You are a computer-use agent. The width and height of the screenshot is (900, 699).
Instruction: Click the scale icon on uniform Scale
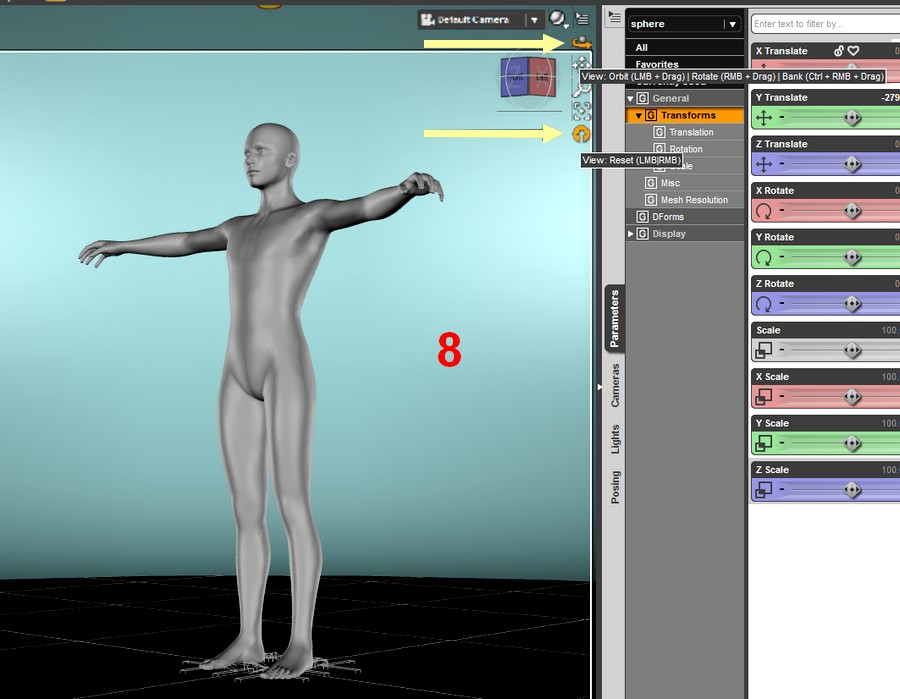[764, 350]
